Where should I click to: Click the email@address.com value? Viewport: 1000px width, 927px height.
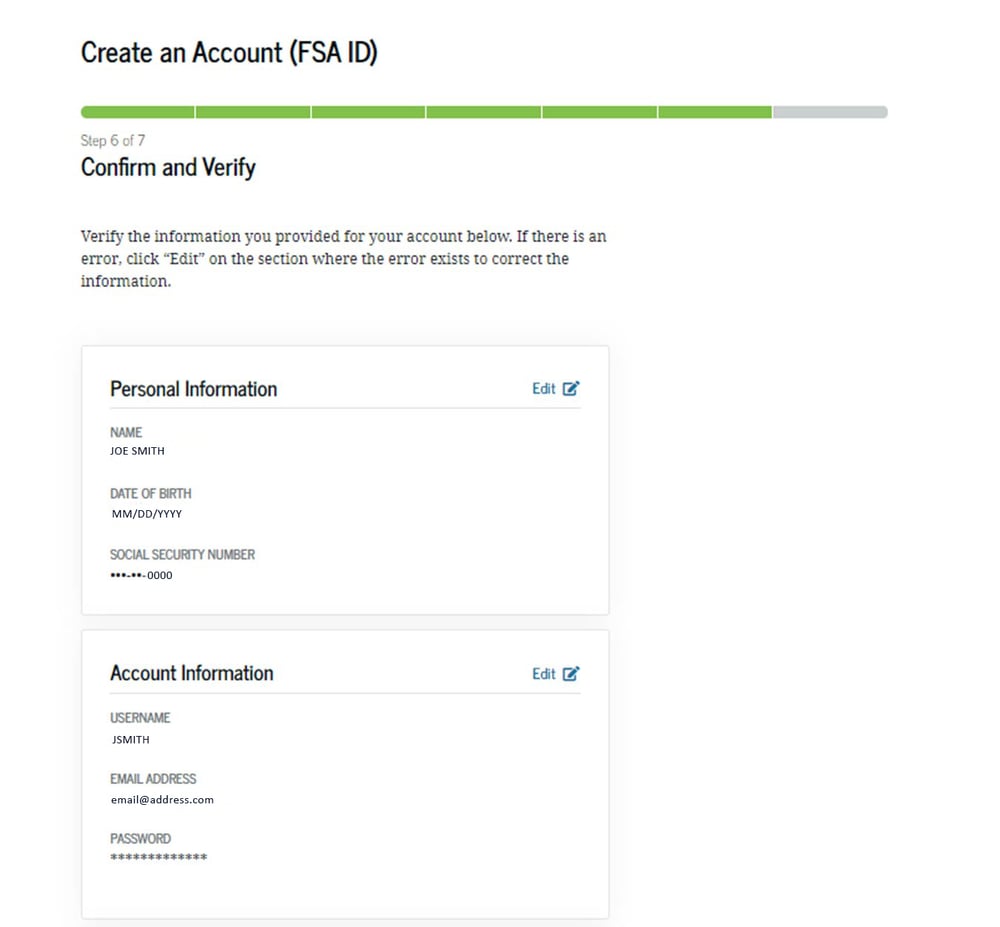[162, 799]
